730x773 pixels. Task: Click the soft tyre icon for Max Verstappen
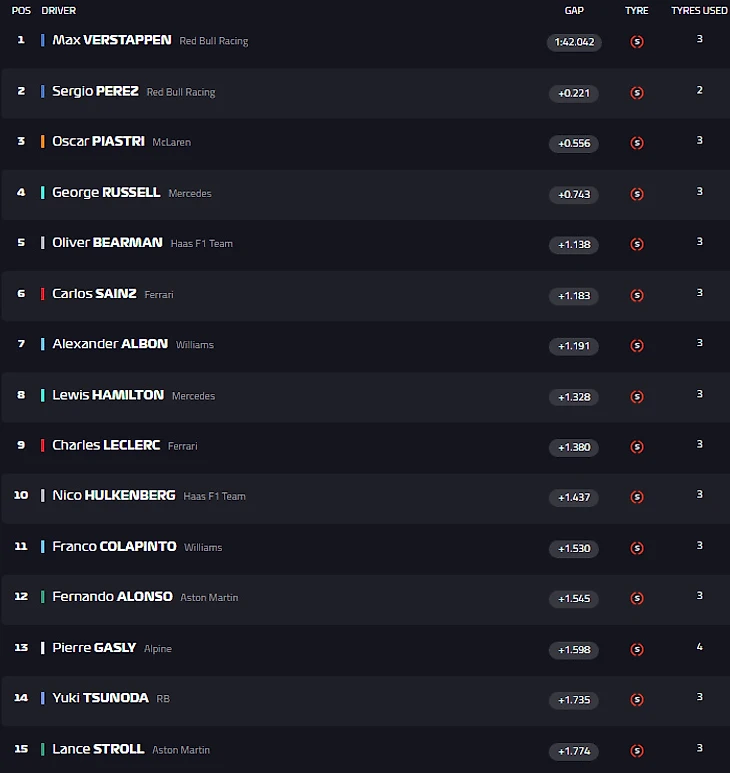[x=637, y=42]
